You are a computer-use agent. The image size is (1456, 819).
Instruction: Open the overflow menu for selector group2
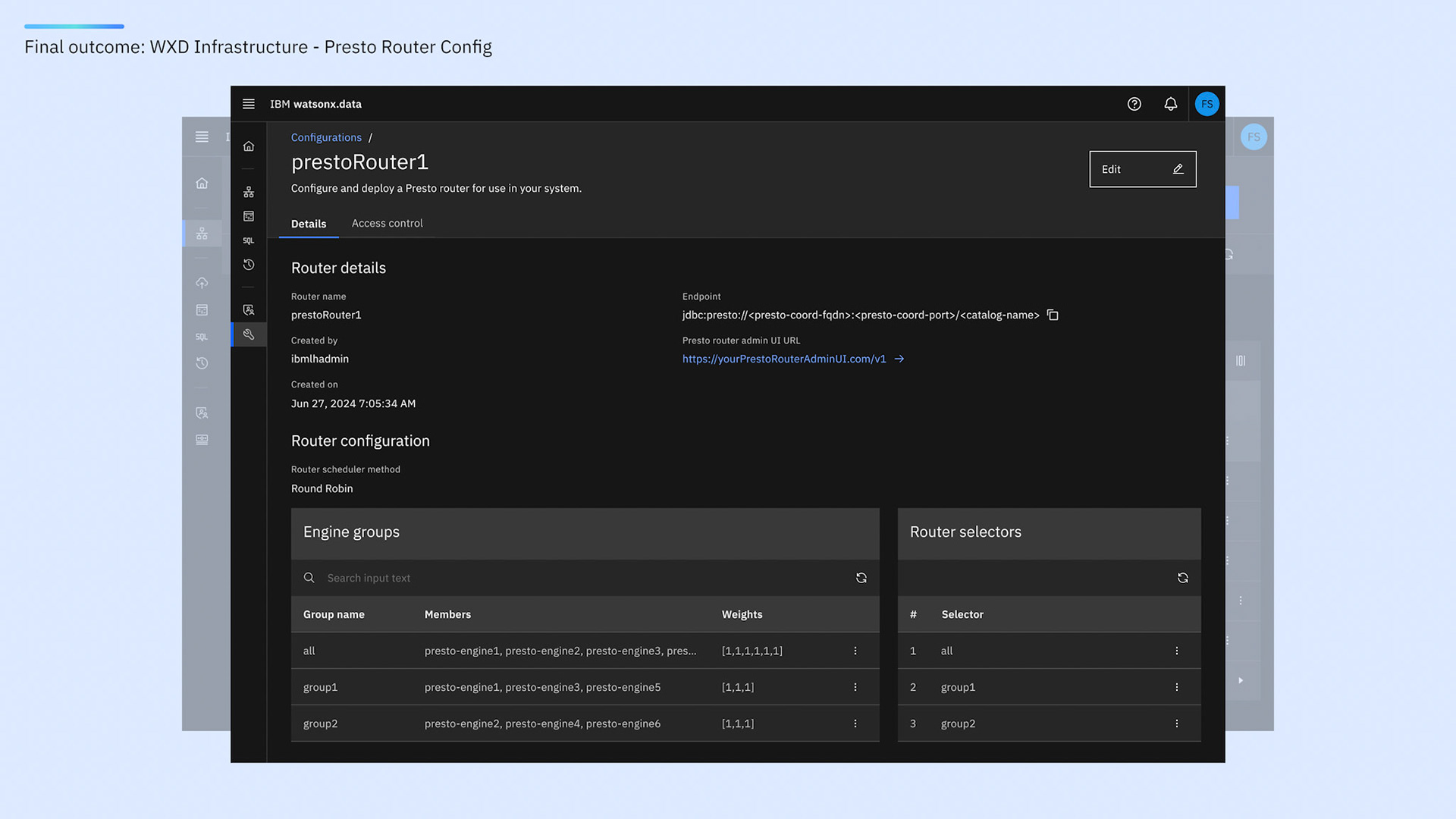click(1177, 723)
